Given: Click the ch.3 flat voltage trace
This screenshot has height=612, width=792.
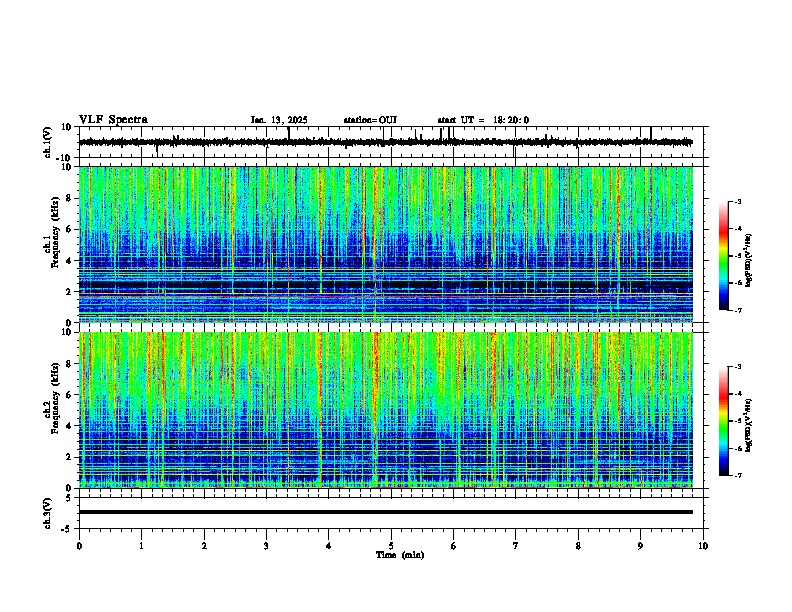Looking at the screenshot, I should coord(386,512).
